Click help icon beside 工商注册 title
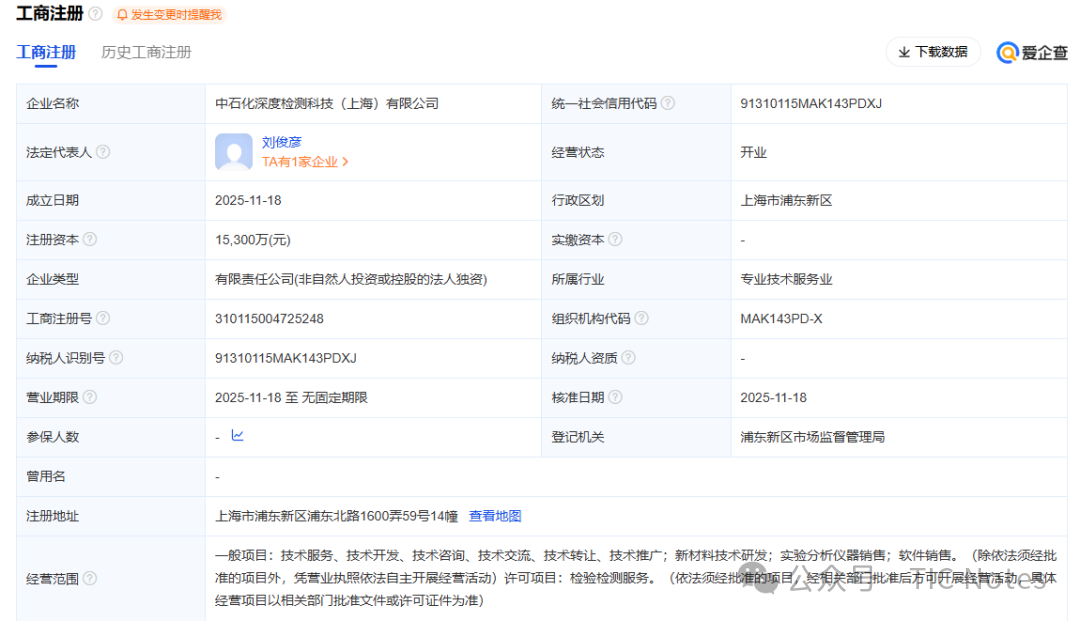1080x621 pixels. 95,14
